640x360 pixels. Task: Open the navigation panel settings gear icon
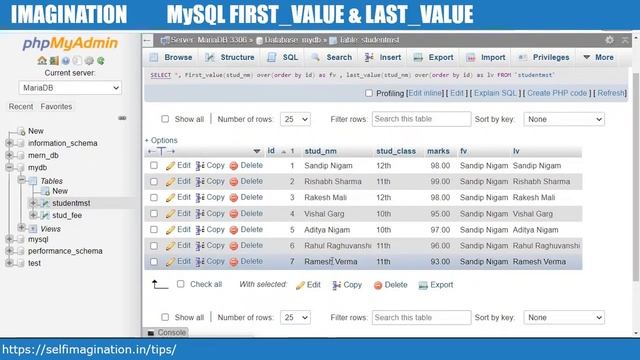pos(89,61)
